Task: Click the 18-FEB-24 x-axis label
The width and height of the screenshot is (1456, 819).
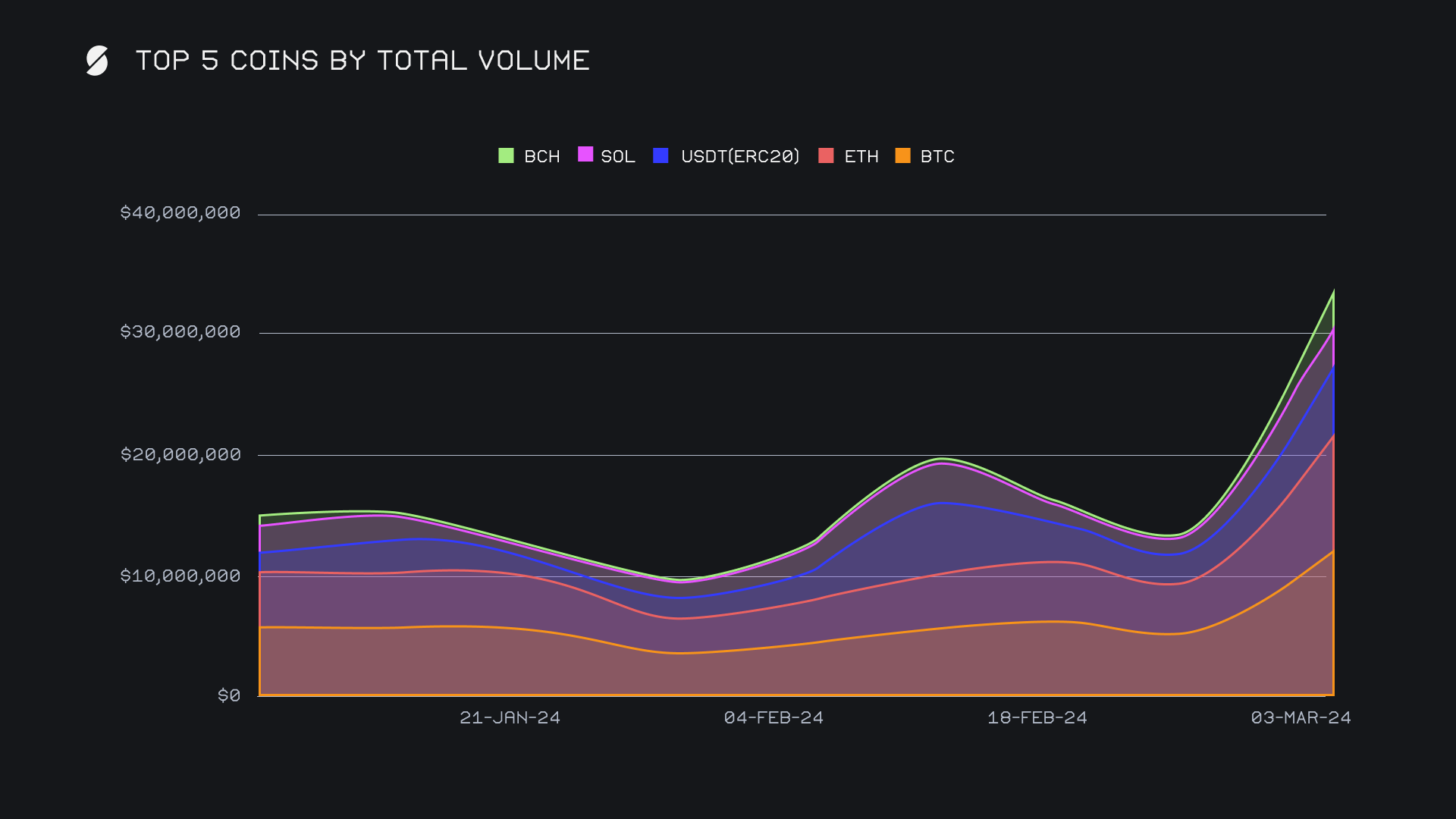Action: 1037,717
